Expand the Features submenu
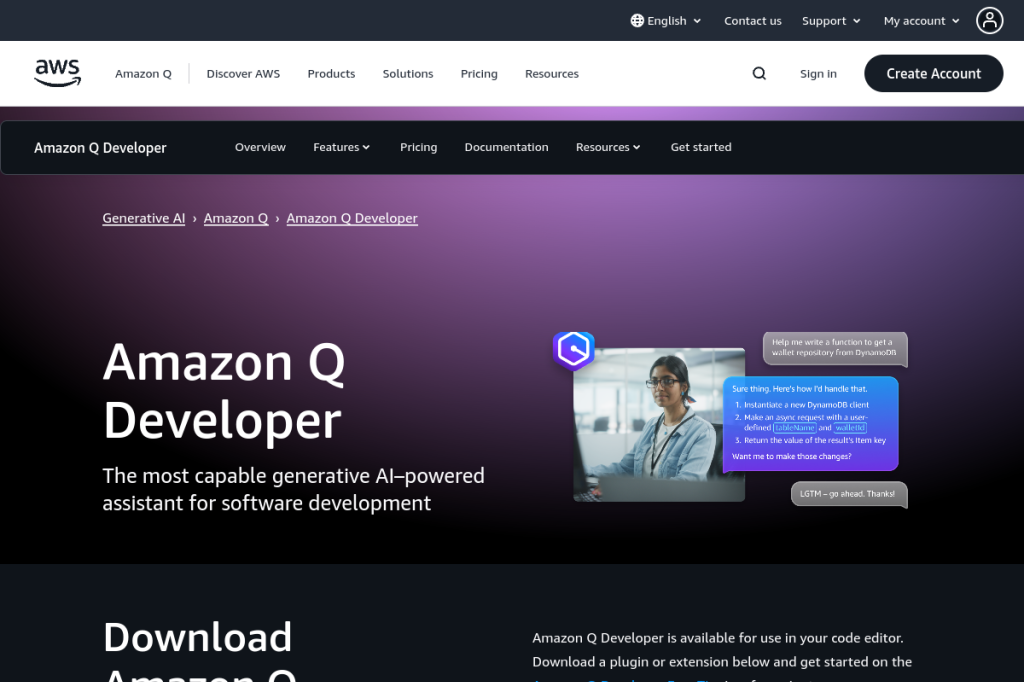Screen dimensions: 1024x682 (x=342, y=147)
